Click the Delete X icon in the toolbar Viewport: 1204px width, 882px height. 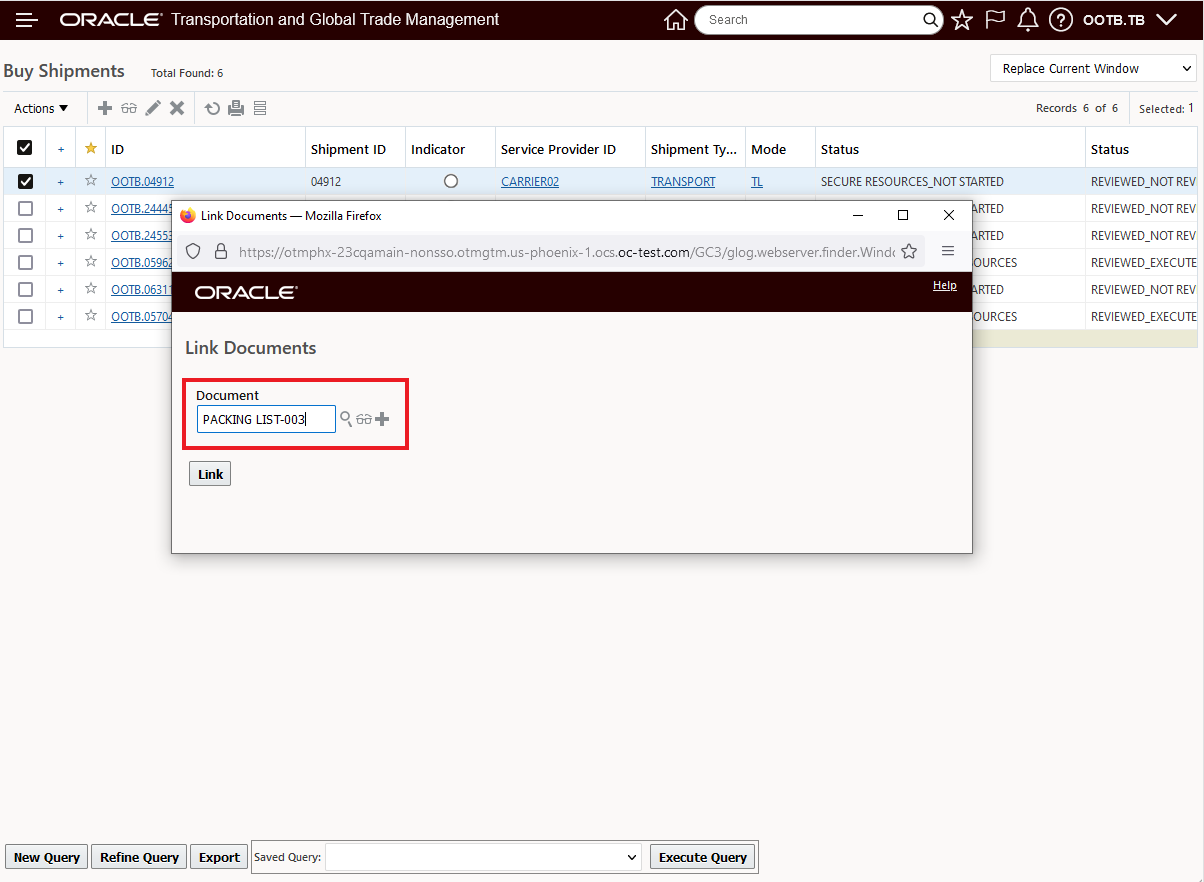pyautogui.click(x=177, y=108)
